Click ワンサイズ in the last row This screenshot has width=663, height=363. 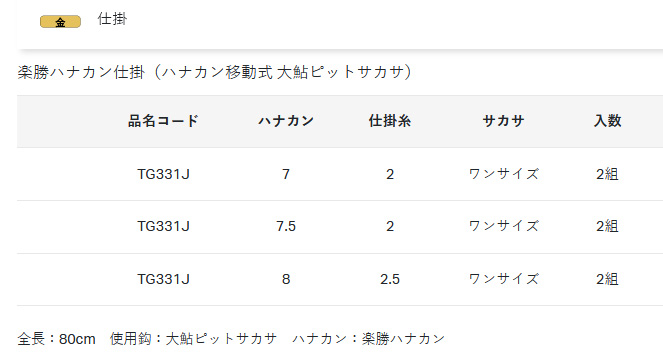click(503, 279)
